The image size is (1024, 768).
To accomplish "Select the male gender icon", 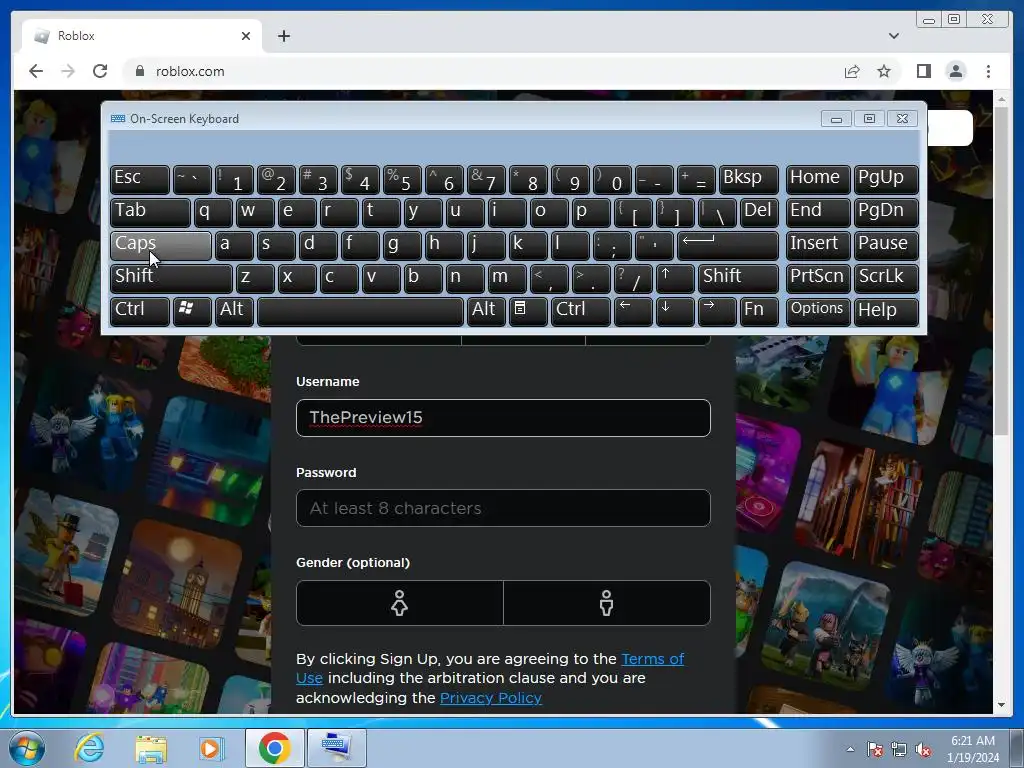I will point(607,603).
